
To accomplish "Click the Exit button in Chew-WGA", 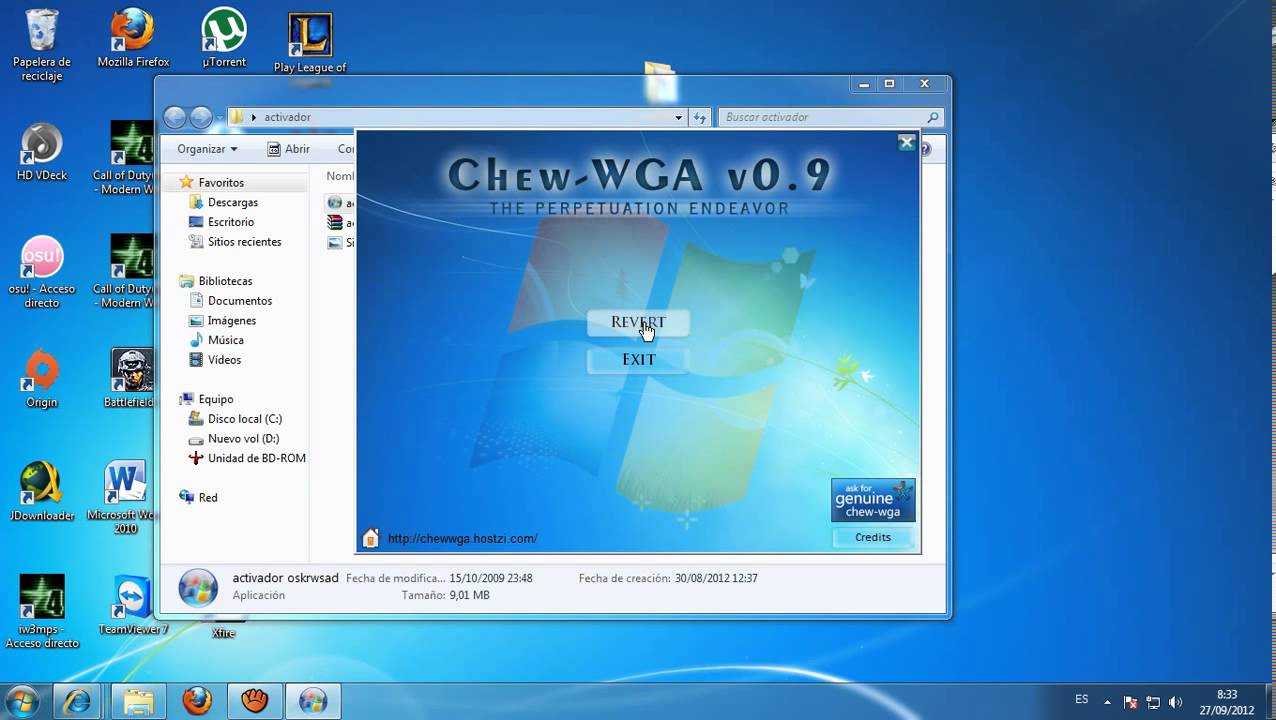I will [x=638, y=360].
